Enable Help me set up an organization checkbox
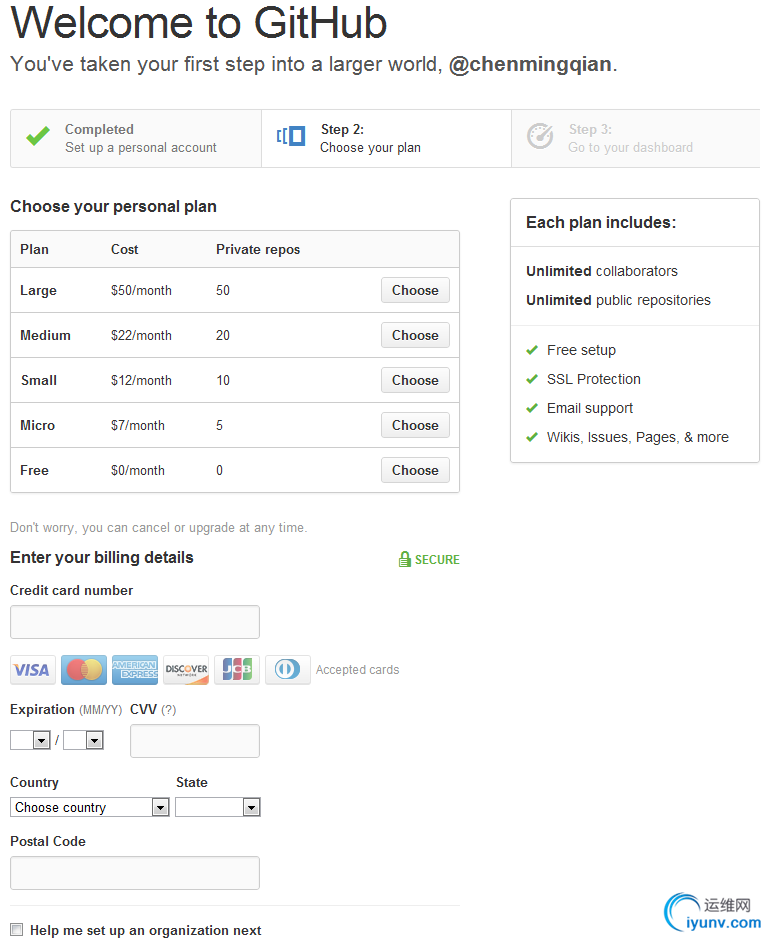Screen dimensions: 767x939 coord(17,929)
